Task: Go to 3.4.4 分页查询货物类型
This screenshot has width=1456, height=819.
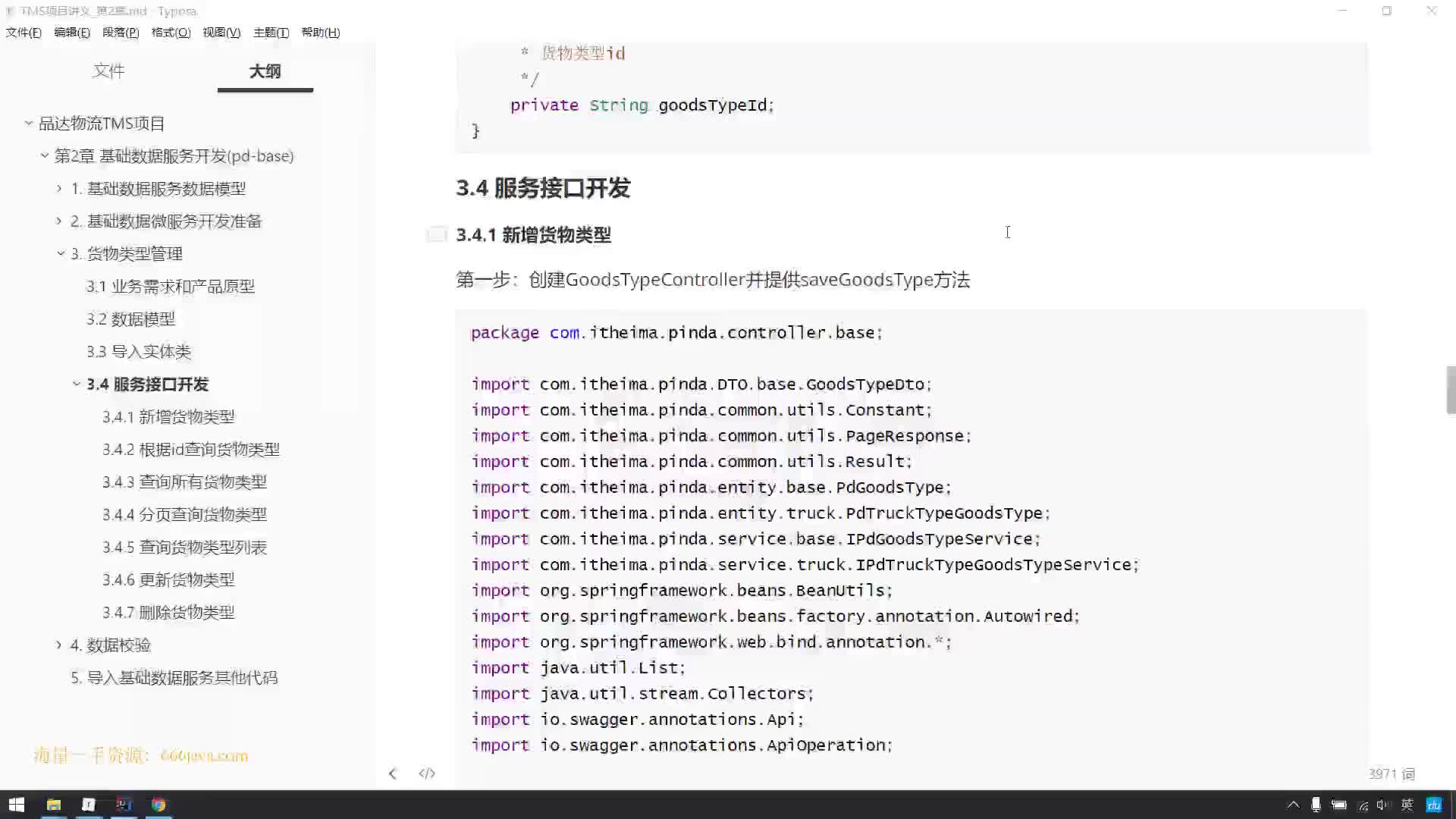Action: tap(184, 515)
